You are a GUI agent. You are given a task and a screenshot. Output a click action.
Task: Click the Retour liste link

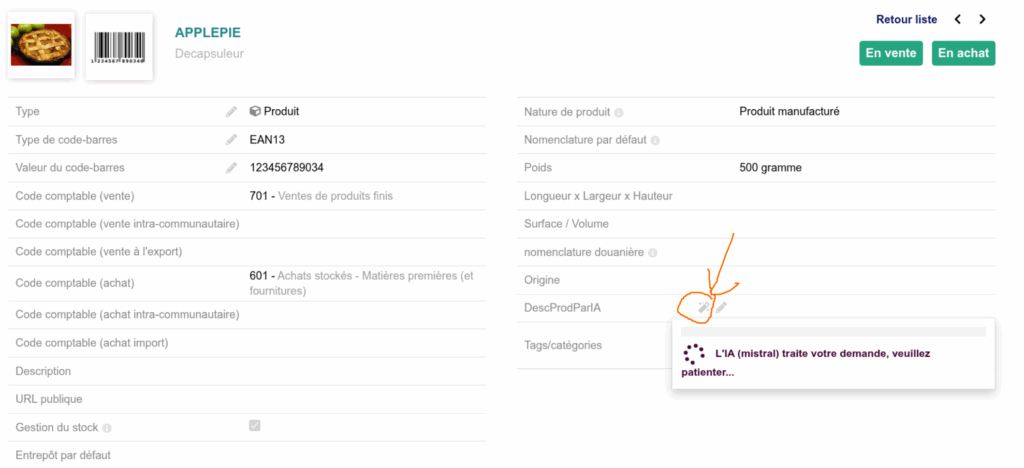coord(906,20)
